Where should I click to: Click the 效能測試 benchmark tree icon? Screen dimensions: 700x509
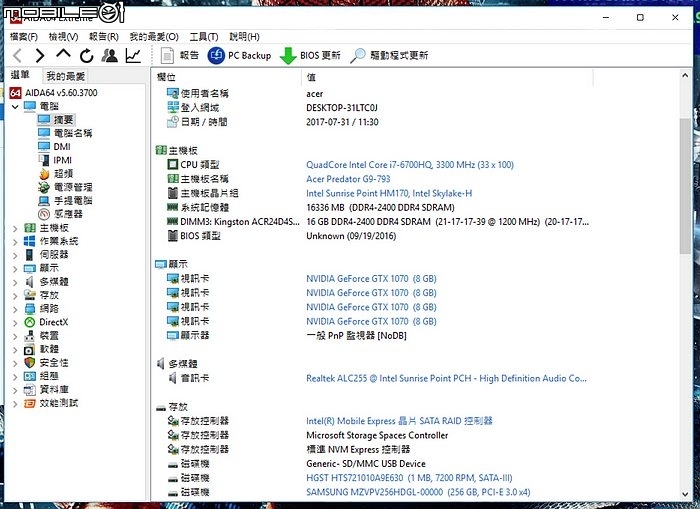point(29,403)
